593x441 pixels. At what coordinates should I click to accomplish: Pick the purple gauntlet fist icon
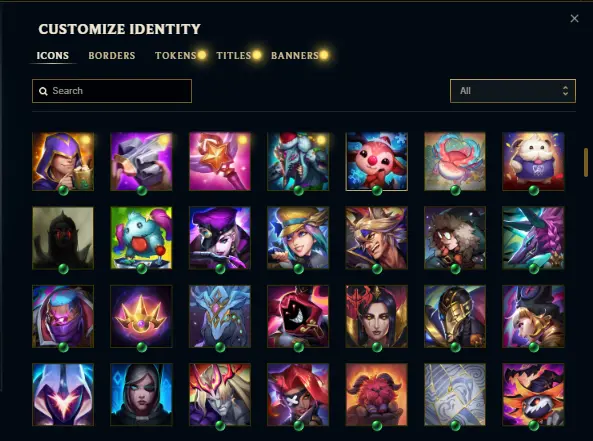141,161
